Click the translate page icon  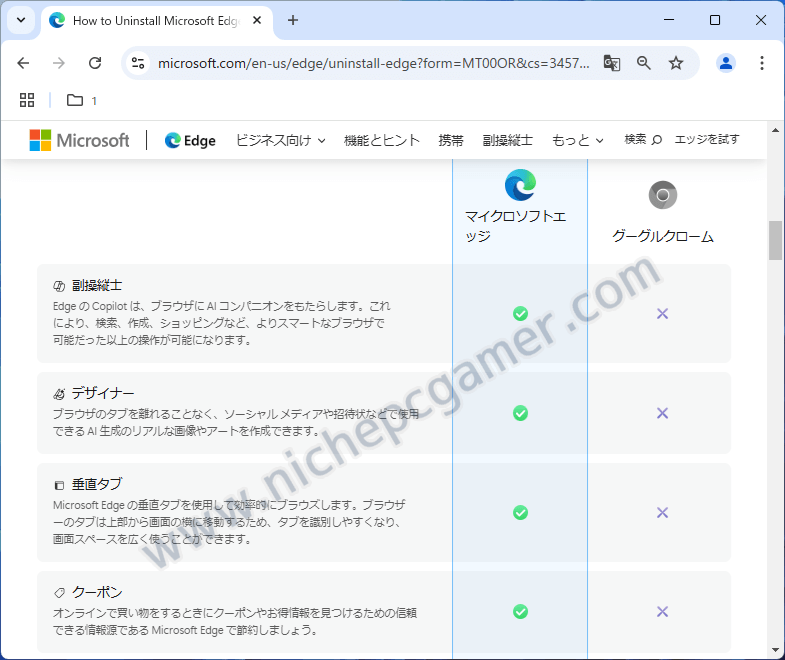pos(612,63)
